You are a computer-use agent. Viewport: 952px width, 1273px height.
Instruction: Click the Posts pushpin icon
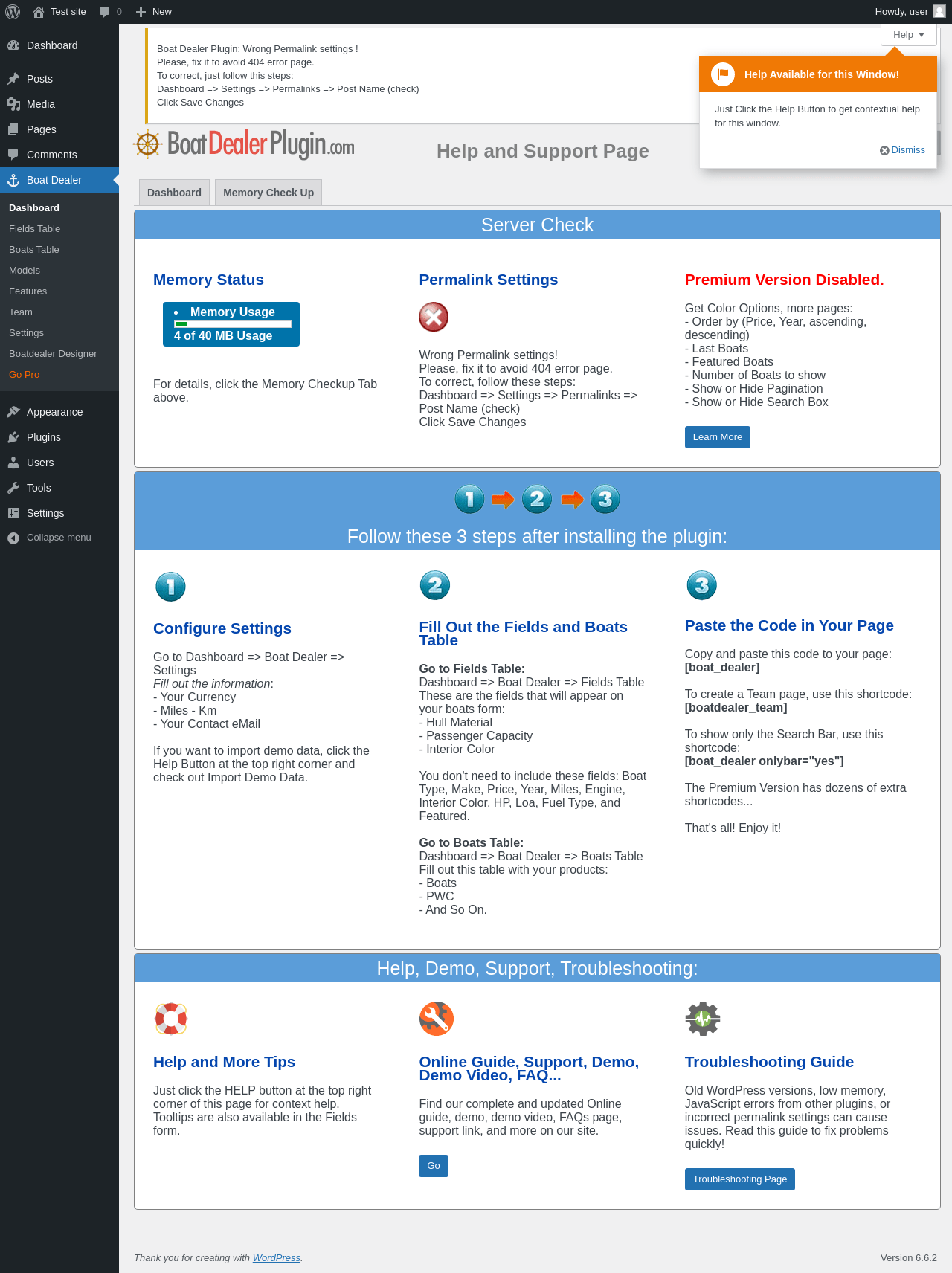tap(13, 79)
